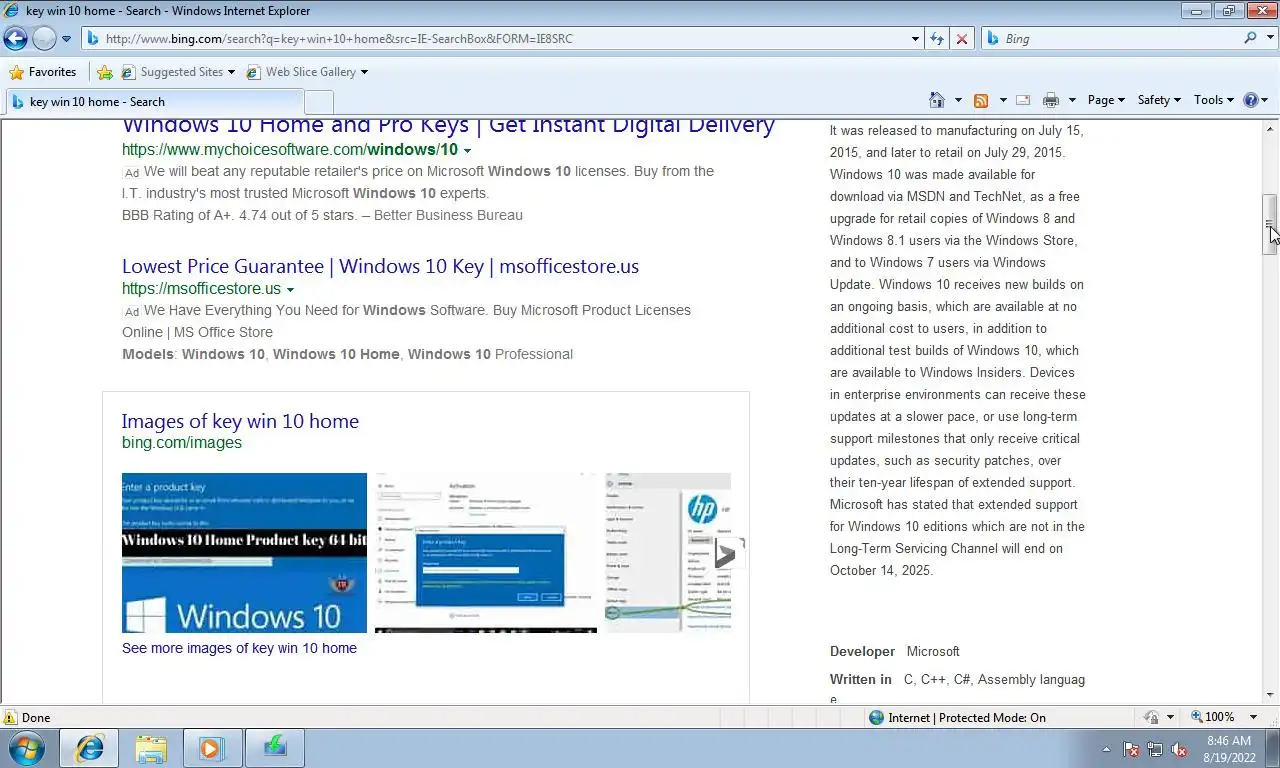Open the Tools menu
Viewport: 1280px width, 768px height.
coord(1214,100)
